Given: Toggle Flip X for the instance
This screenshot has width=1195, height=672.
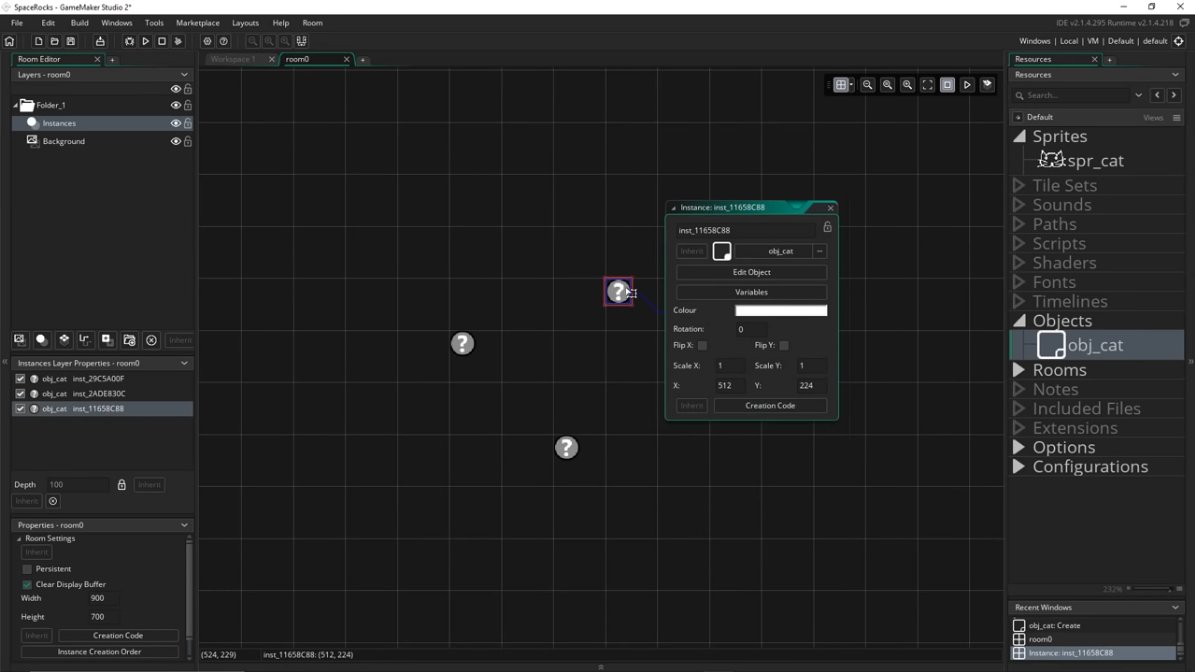Looking at the screenshot, I should (x=703, y=346).
